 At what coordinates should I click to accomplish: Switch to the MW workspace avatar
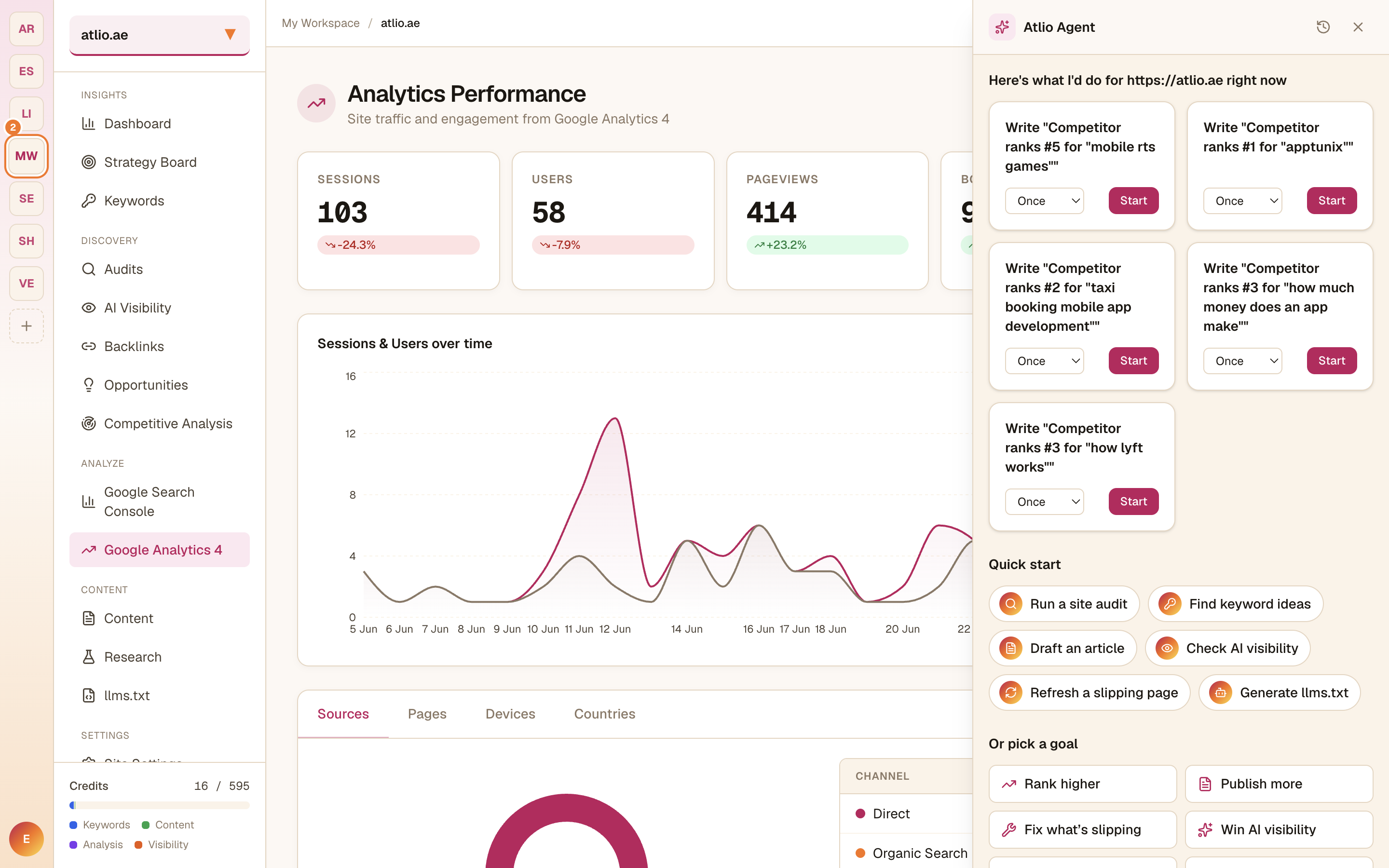27,156
